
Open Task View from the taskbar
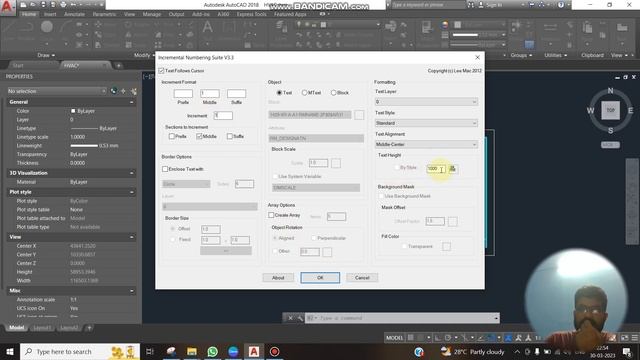pyautogui.click(x=150, y=351)
